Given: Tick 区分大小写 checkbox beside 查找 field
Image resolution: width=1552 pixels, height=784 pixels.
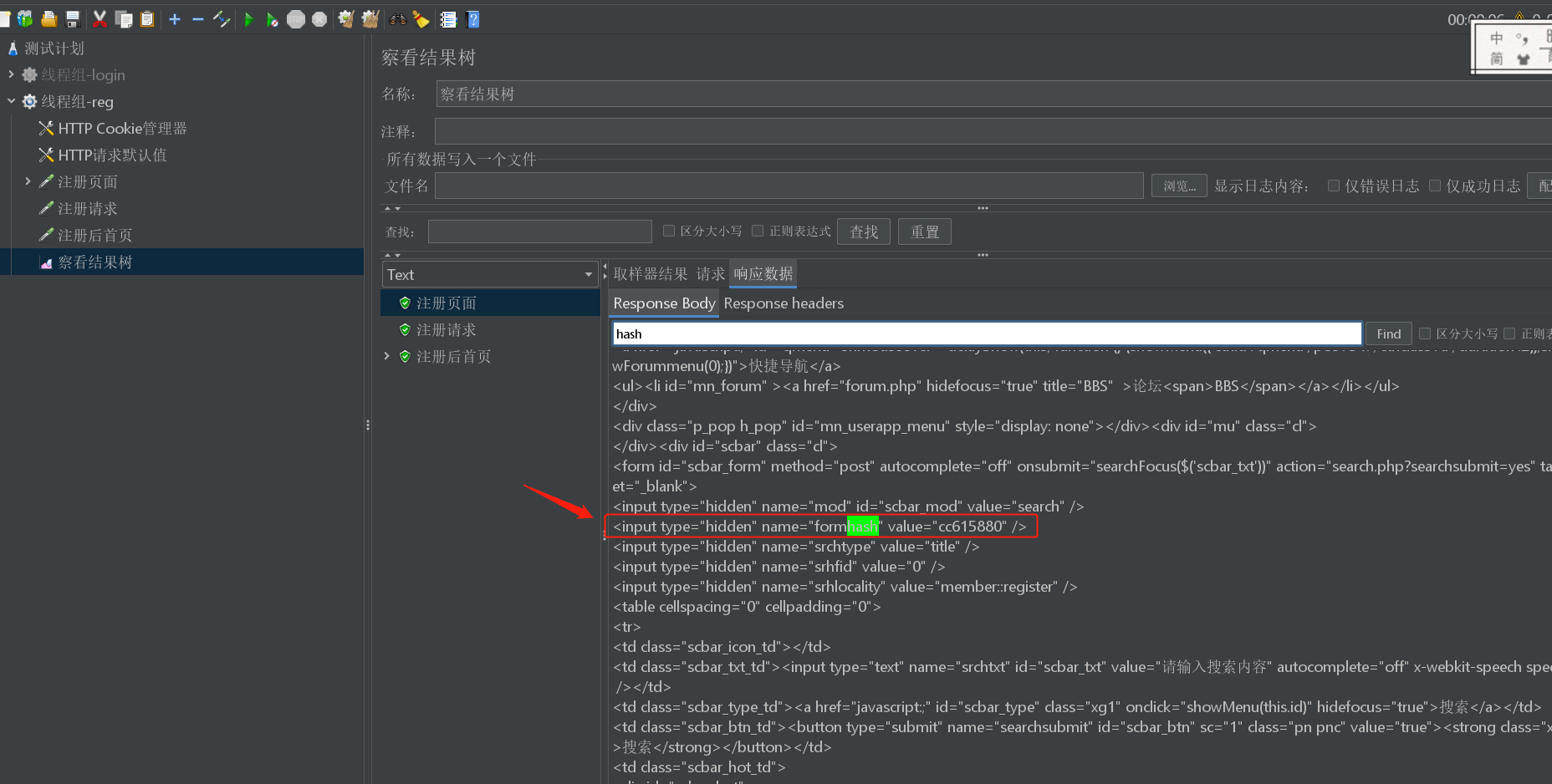Looking at the screenshot, I should click(669, 231).
